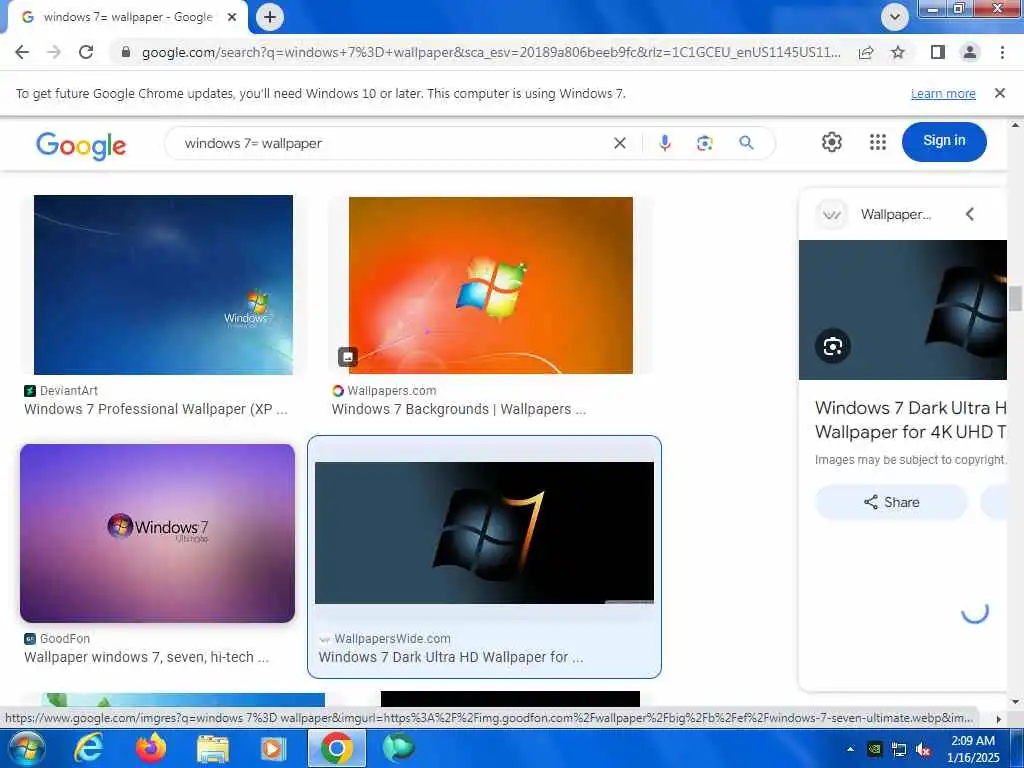Screen dimensions: 1024x768
Task: Open Windows Media Player from taskbar
Action: (x=273, y=748)
